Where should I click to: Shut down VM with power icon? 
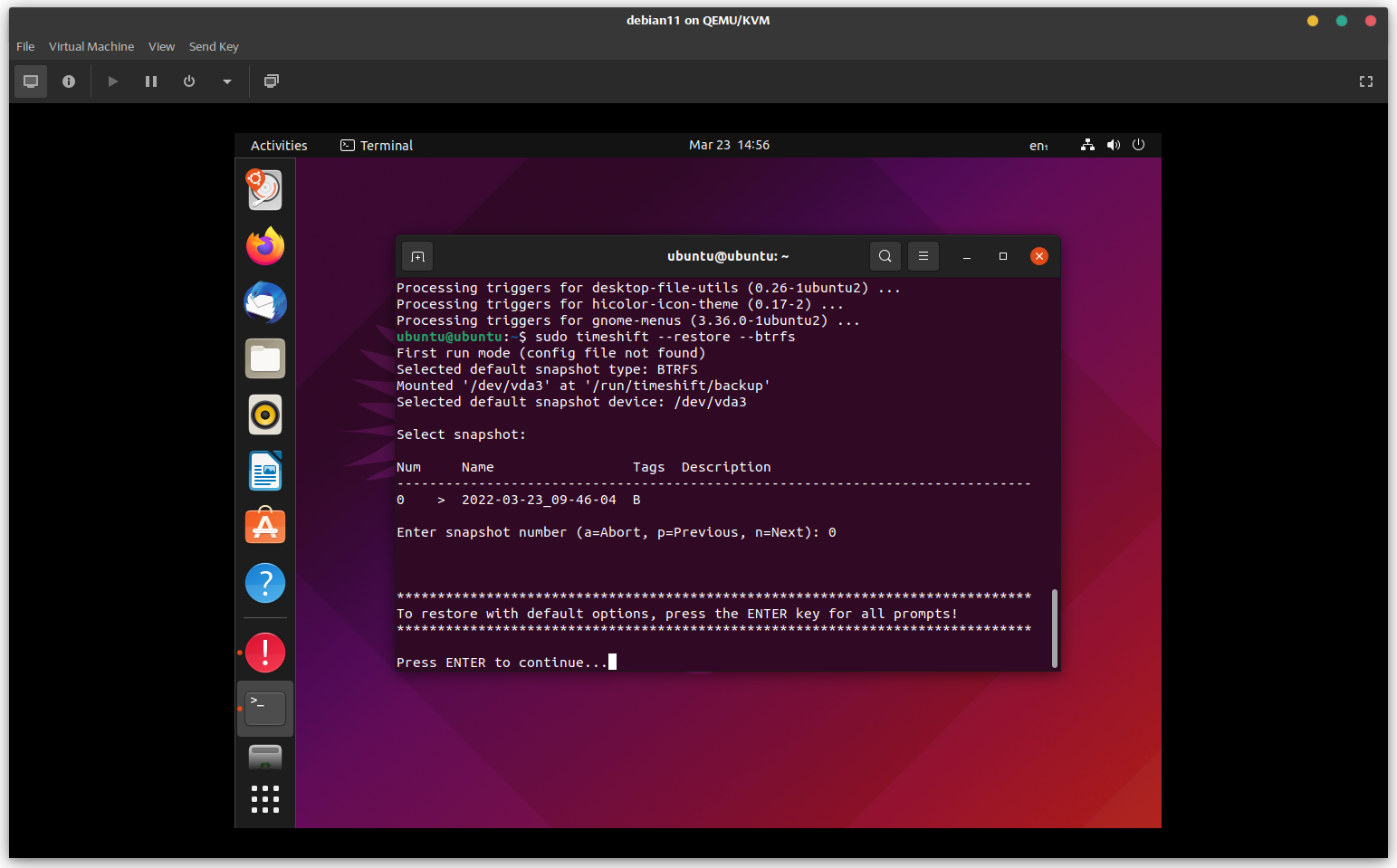point(189,81)
